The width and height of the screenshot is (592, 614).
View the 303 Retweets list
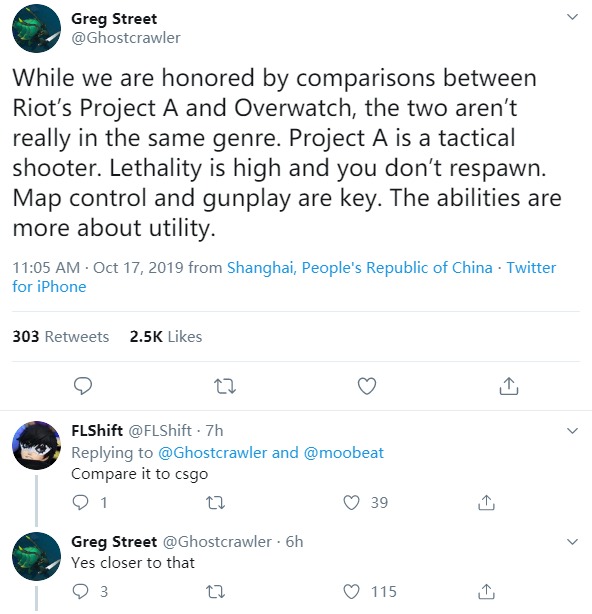61,336
